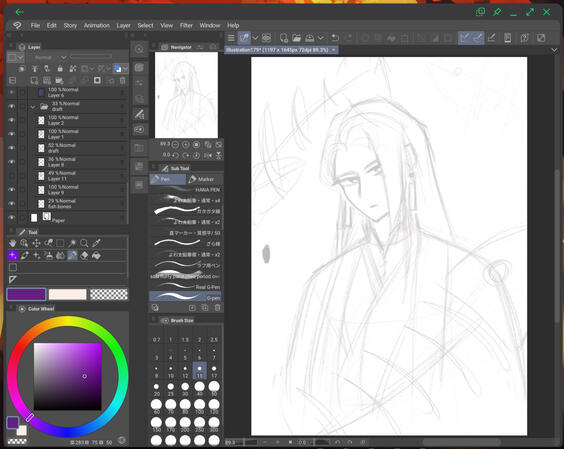Hide Layer 2 using eye icon

pyautogui.click(x=12, y=120)
